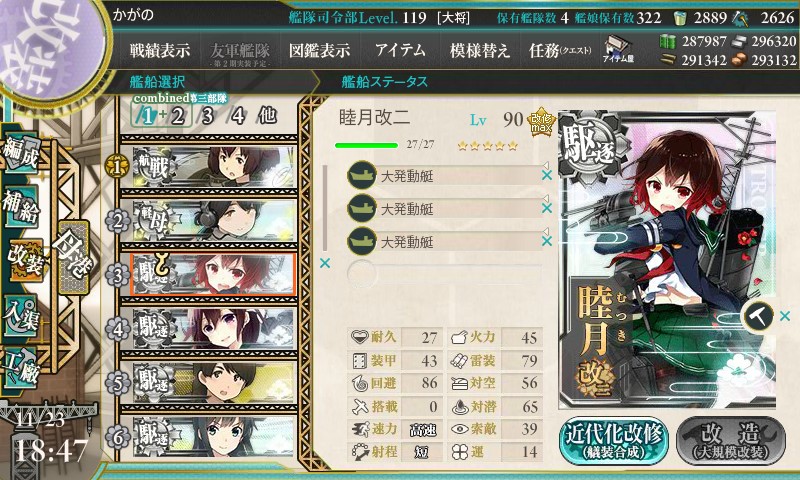Image resolution: width=800 pixels, height=480 pixels.
Task: Return to 母港 home port button
Action: (73, 257)
